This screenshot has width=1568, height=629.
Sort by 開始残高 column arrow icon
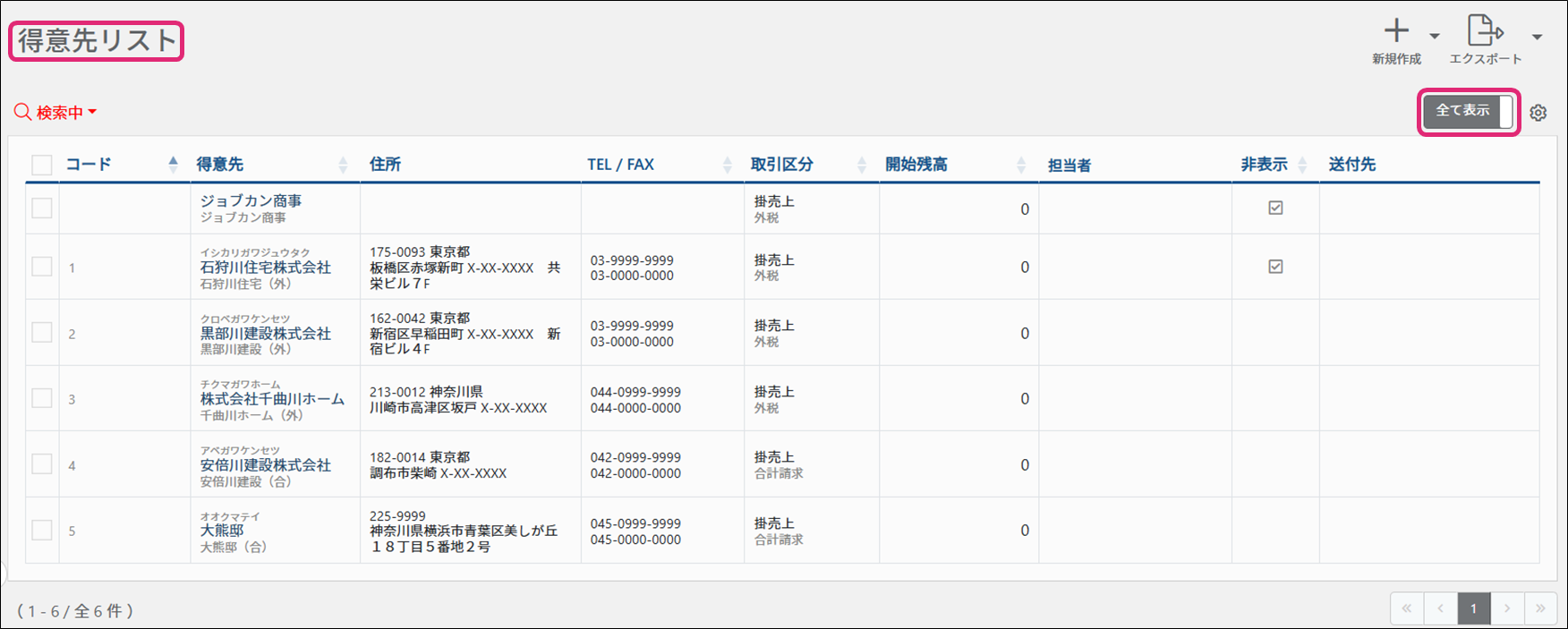(1021, 165)
